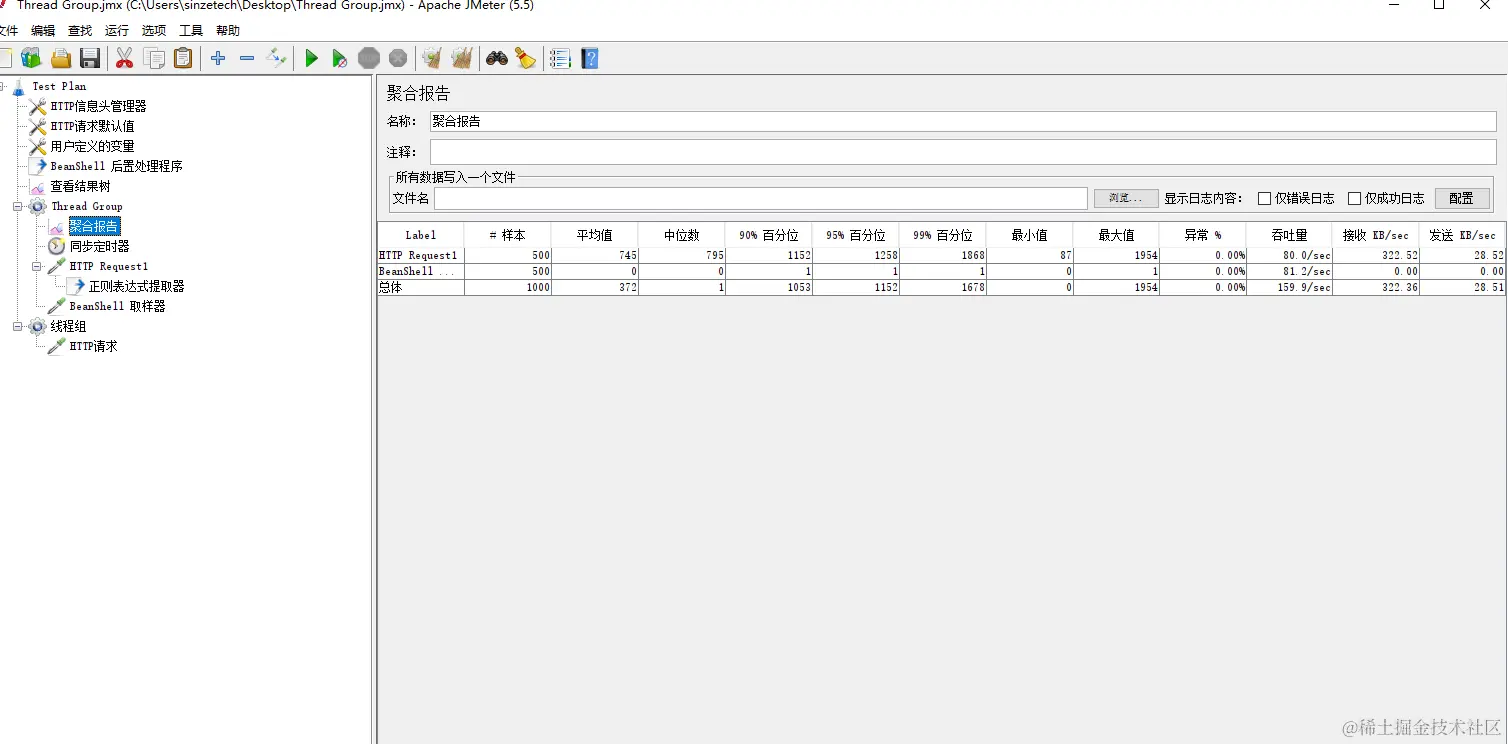Select HTTP请求 in the tree
The height and width of the screenshot is (744, 1508).
93,346
